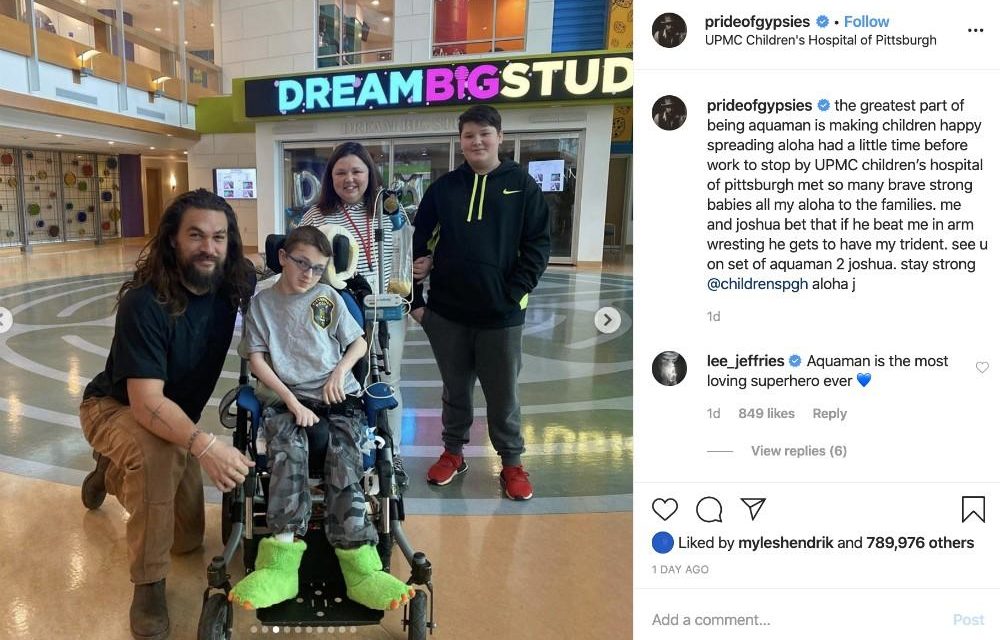Open the myleshendrik profile from the likes line

[x=785, y=542]
